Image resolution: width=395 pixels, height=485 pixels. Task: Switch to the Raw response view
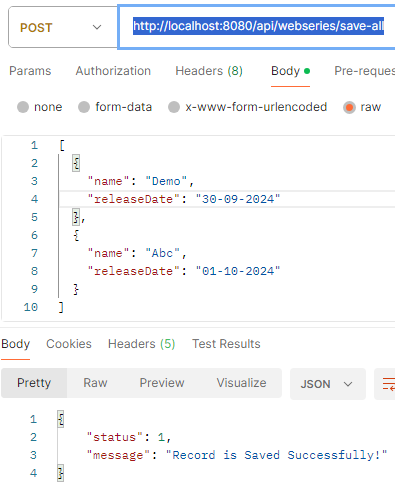[95, 383]
